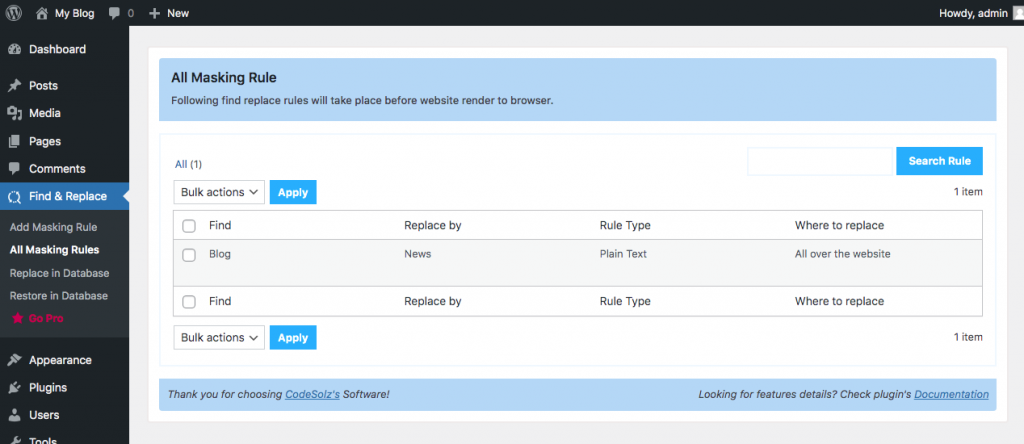The height and width of the screenshot is (444, 1024).
Task: Tick the select-all checkbox in table footer
Action: point(189,302)
